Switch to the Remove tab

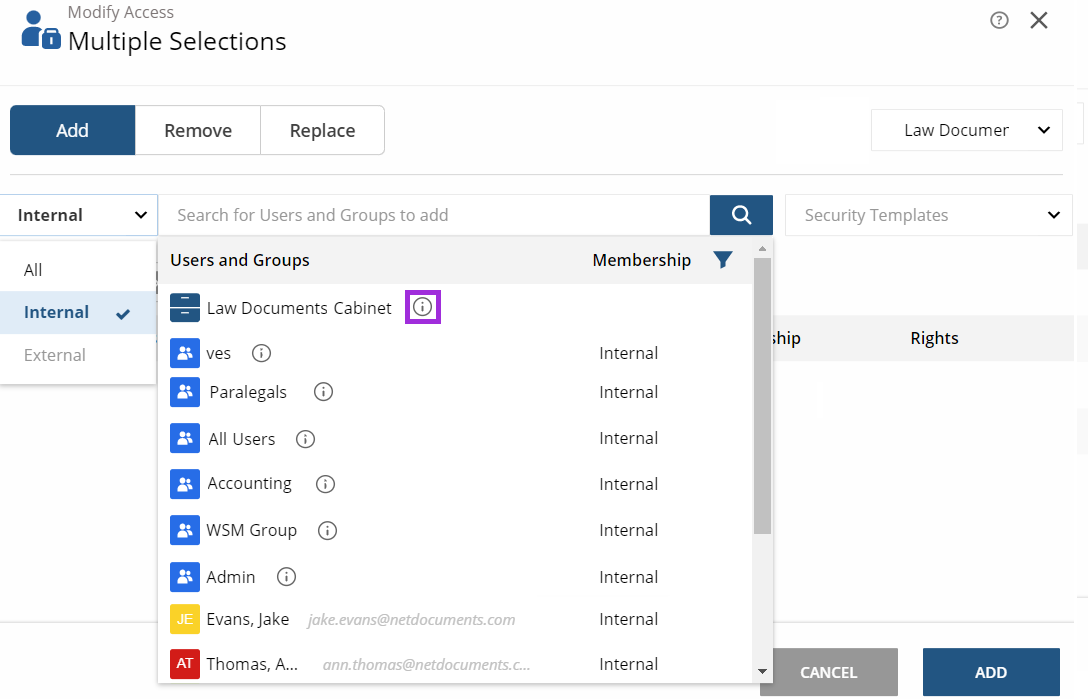[x=198, y=130]
